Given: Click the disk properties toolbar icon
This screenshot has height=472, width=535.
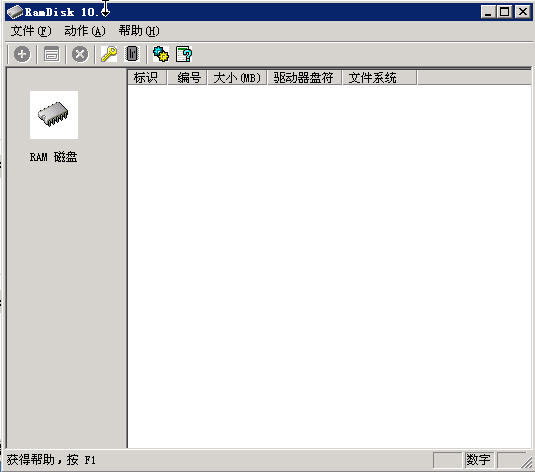Looking at the screenshot, I should click(x=51, y=54).
